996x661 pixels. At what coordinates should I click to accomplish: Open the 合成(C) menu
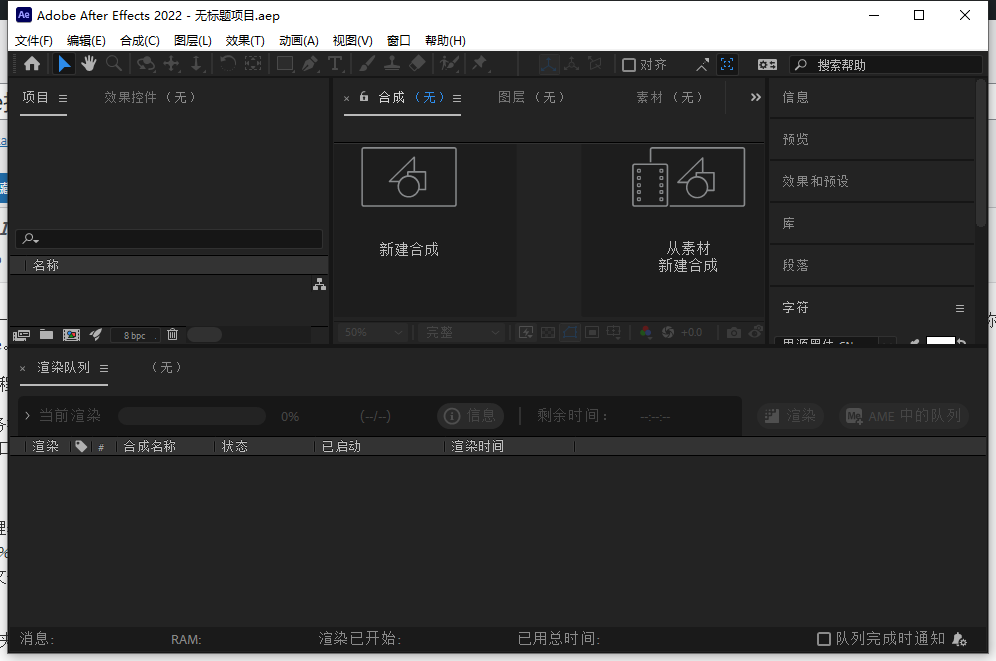coord(140,41)
